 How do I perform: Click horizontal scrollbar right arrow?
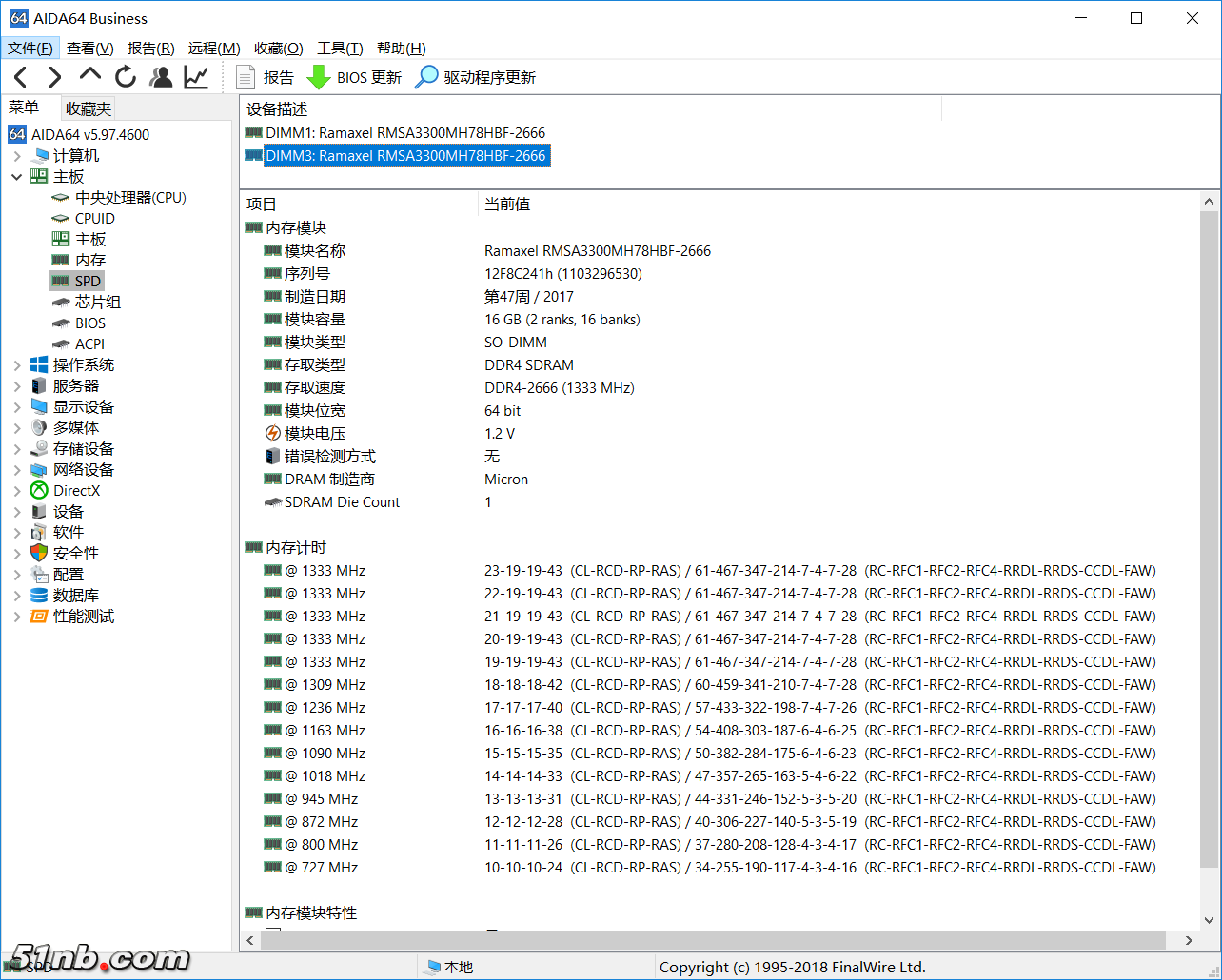(x=1190, y=940)
